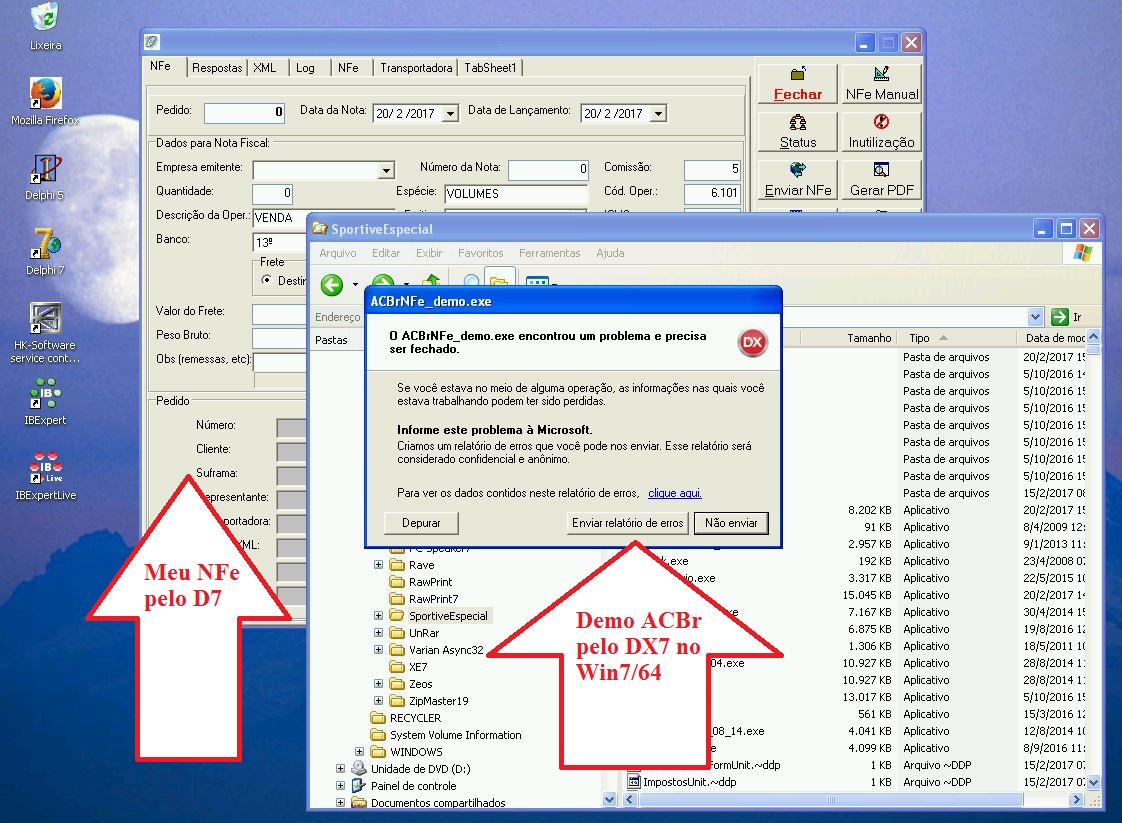Viewport: 1122px width, 823px height.
Task: Click the Pedido number input field
Action: click(x=245, y=112)
